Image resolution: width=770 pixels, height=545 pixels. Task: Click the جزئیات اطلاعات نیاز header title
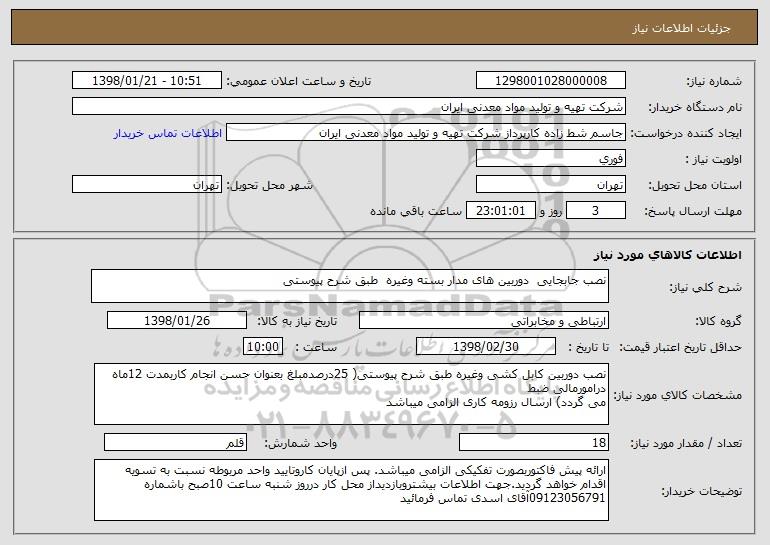681,28
